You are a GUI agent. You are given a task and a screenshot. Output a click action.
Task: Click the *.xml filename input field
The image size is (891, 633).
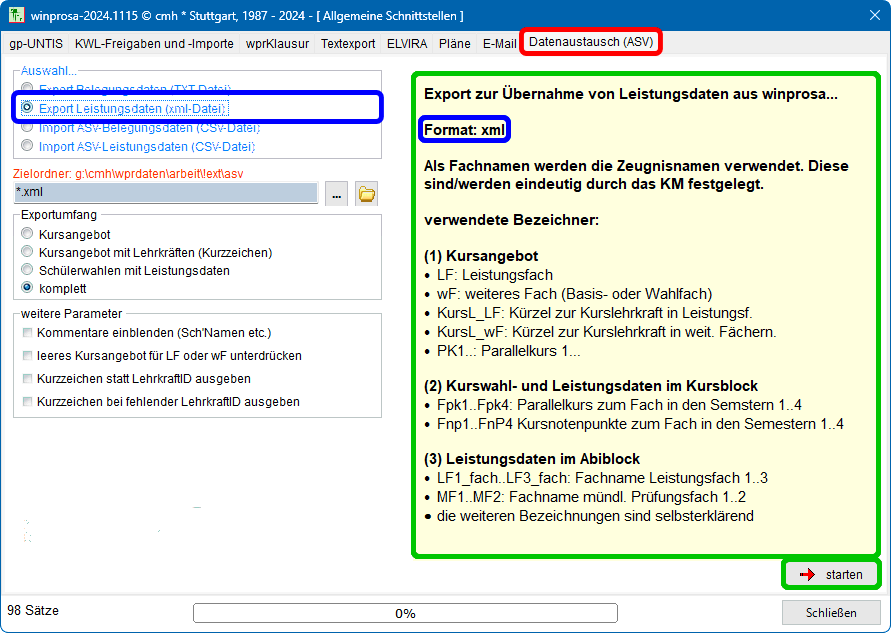(165, 193)
